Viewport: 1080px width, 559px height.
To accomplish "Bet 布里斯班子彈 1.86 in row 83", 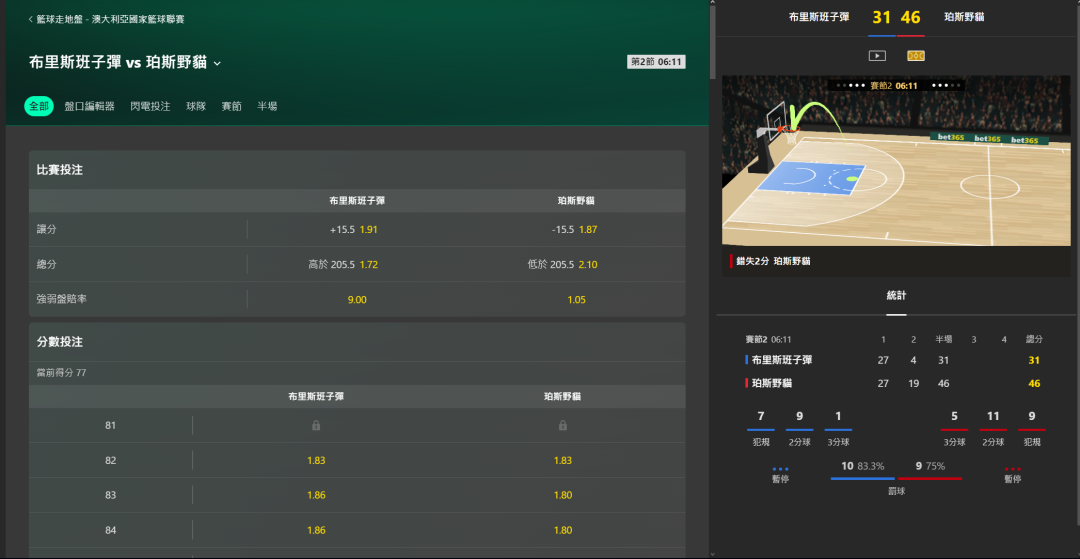I will (316, 495).
